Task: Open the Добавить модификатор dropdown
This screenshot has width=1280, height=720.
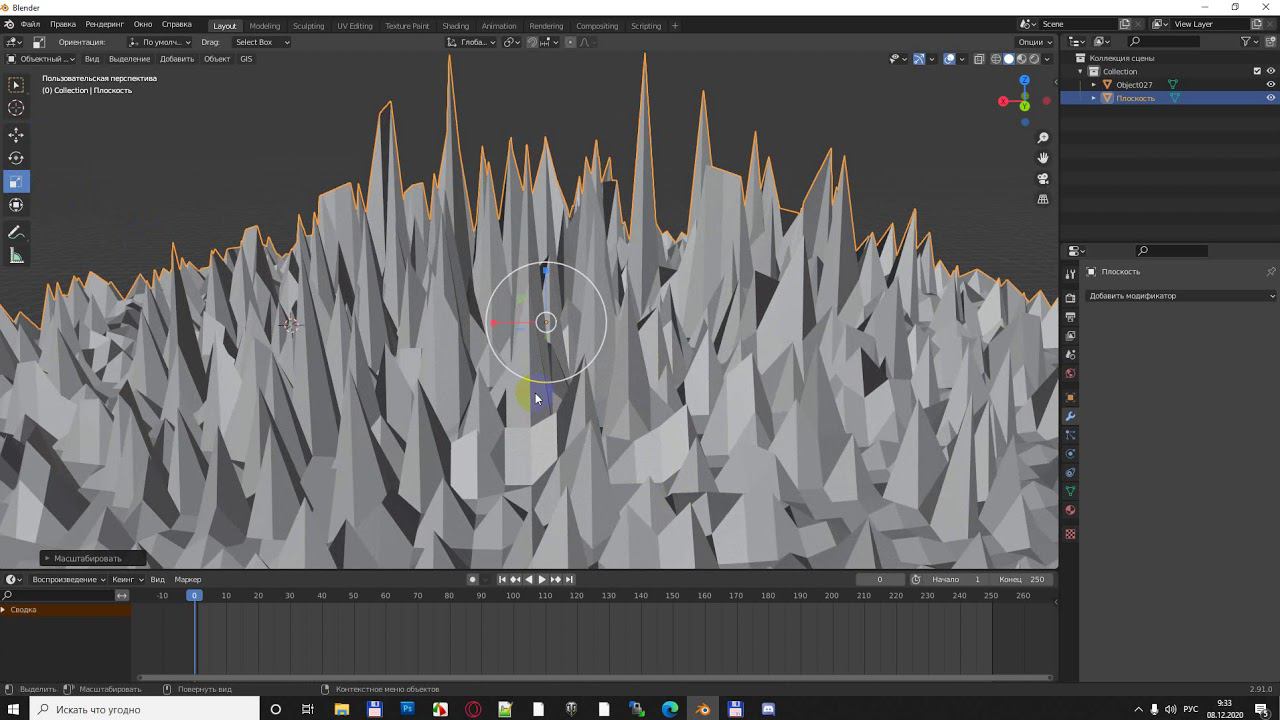Action: click(x=1181, y=296)
